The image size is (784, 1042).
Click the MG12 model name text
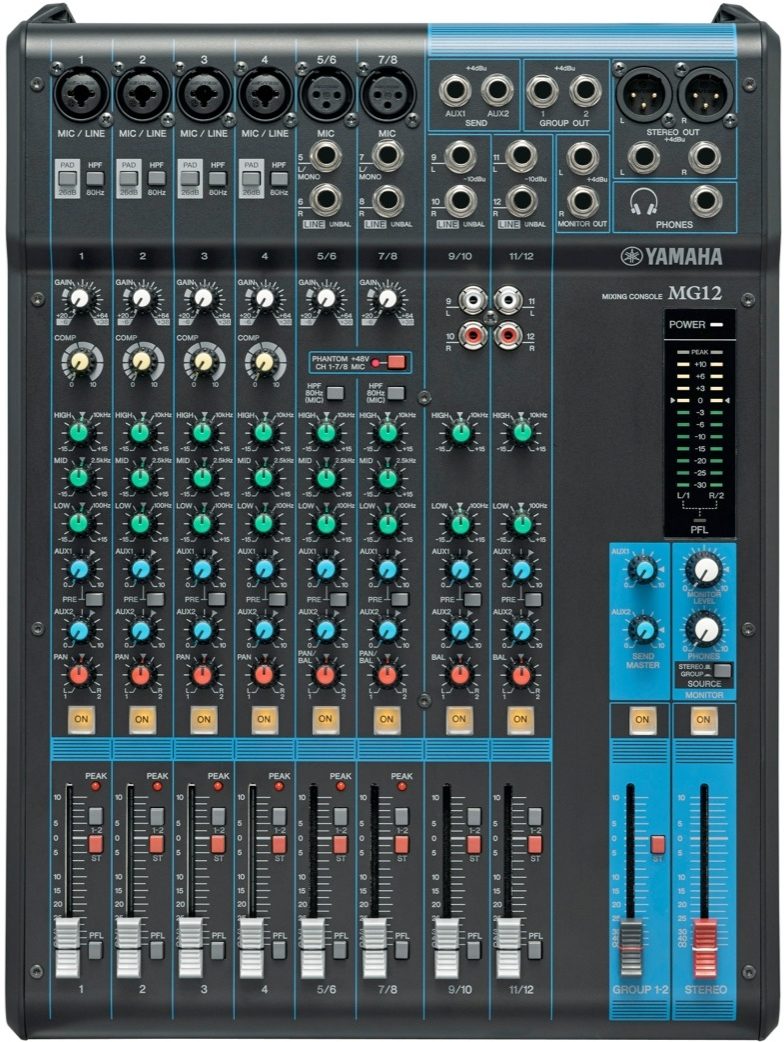click(x=695, y=293)
